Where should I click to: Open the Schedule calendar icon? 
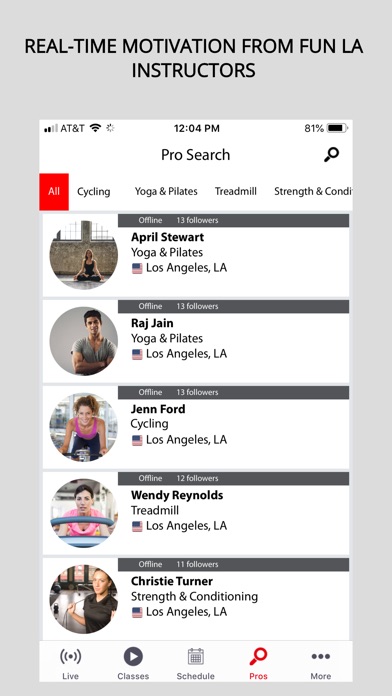[x=196, y=656]
